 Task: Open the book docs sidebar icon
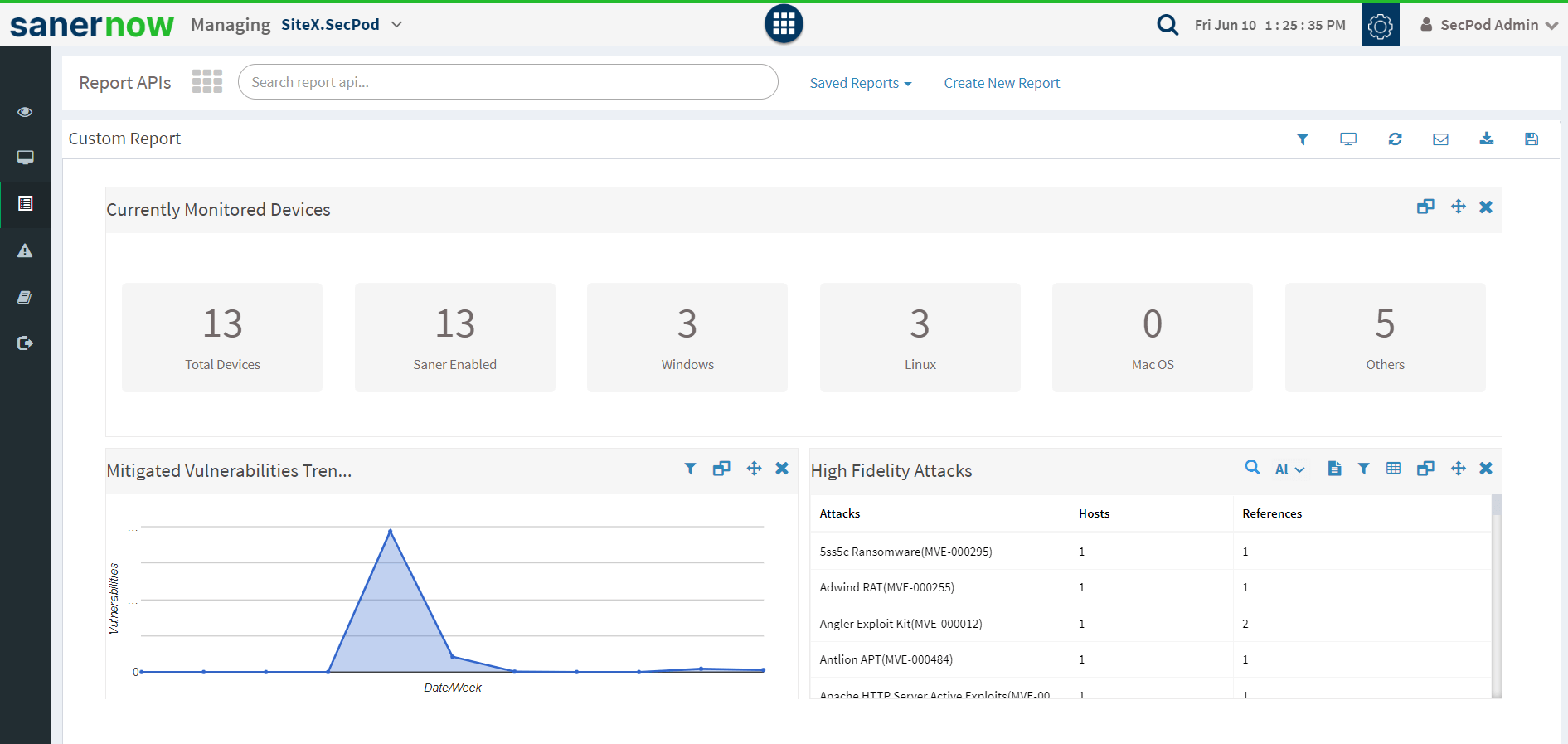point(25,297)
